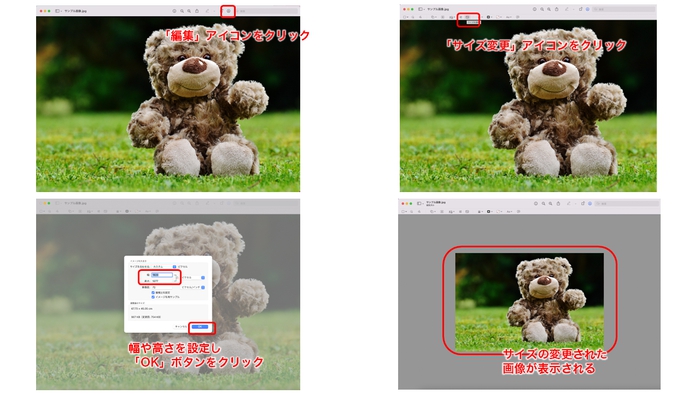Open resolution units dropdown in resize dialog
Viewport: 700px width, 394px height.
coord(193,287)
